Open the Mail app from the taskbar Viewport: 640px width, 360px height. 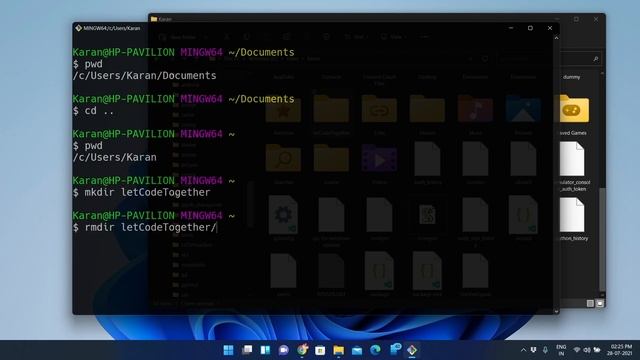click(357, 350)
